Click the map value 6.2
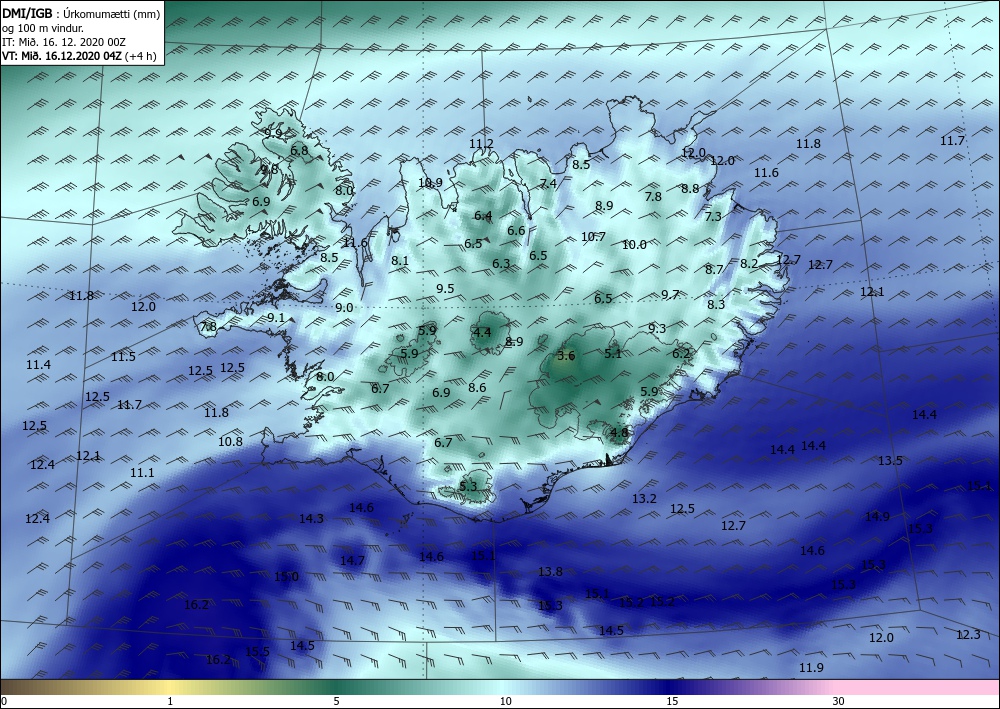The width and height of the screenshot is (1000, 709). click(681, 353)
